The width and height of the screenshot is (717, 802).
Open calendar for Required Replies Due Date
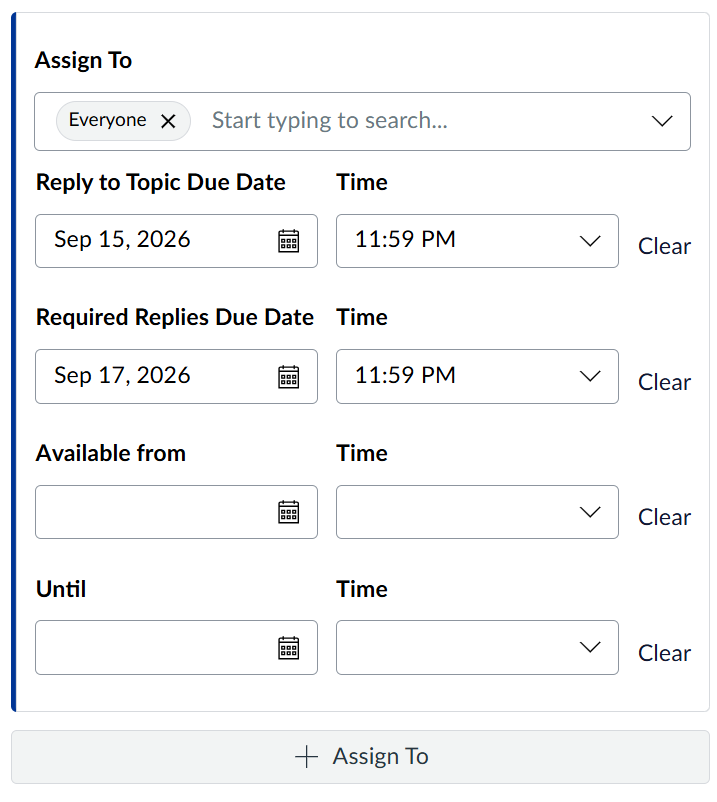288,377
